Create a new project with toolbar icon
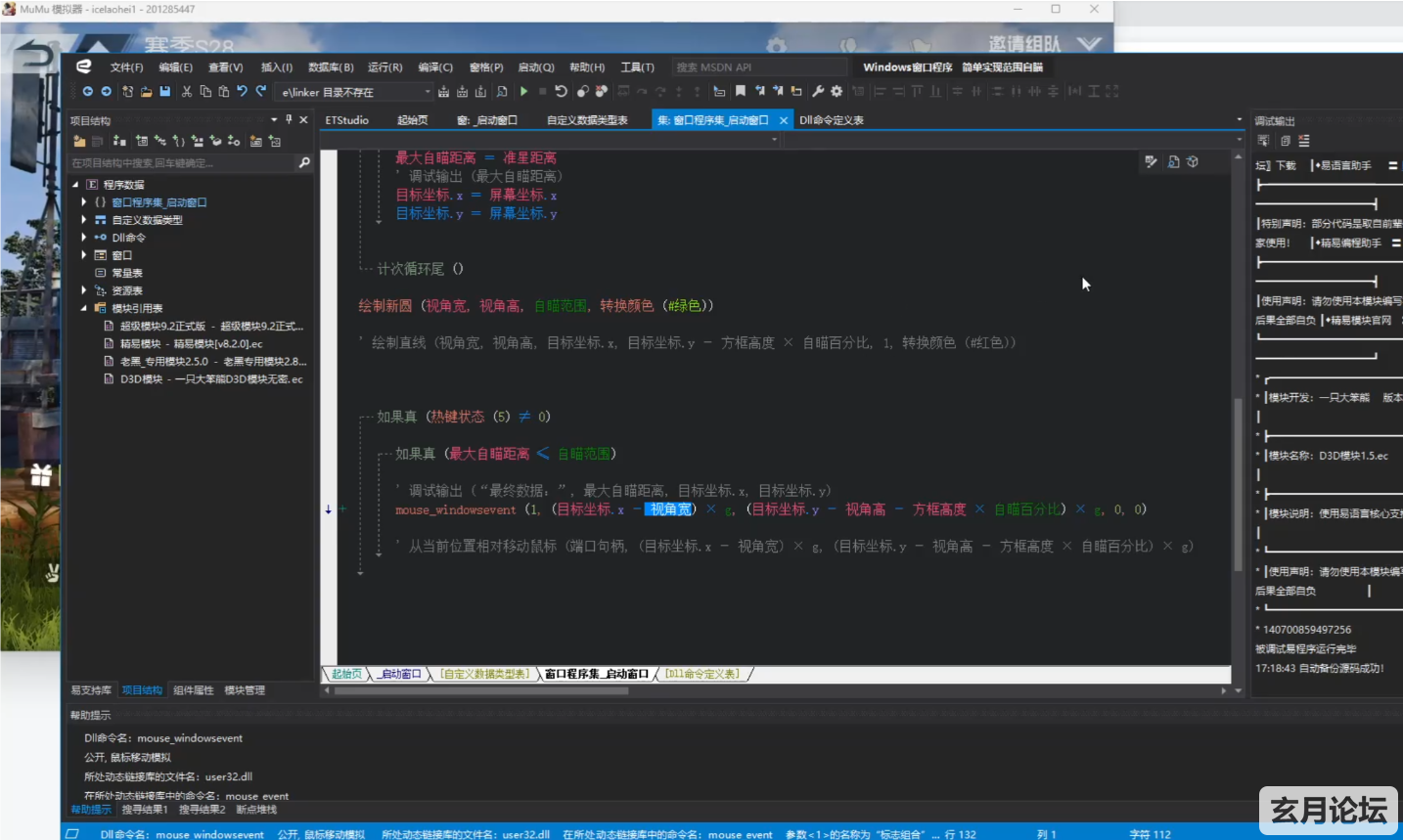Screen dimensions: 1403x840 [127, 91]
